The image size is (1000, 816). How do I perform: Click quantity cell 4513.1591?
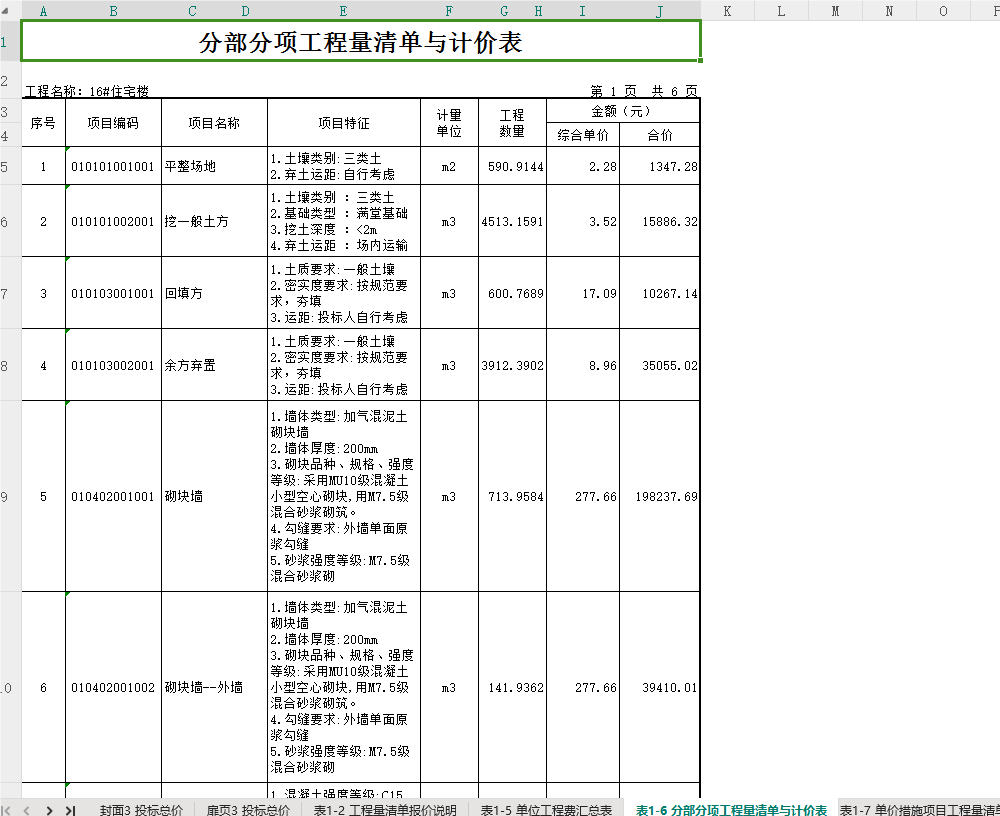[512, 221]
